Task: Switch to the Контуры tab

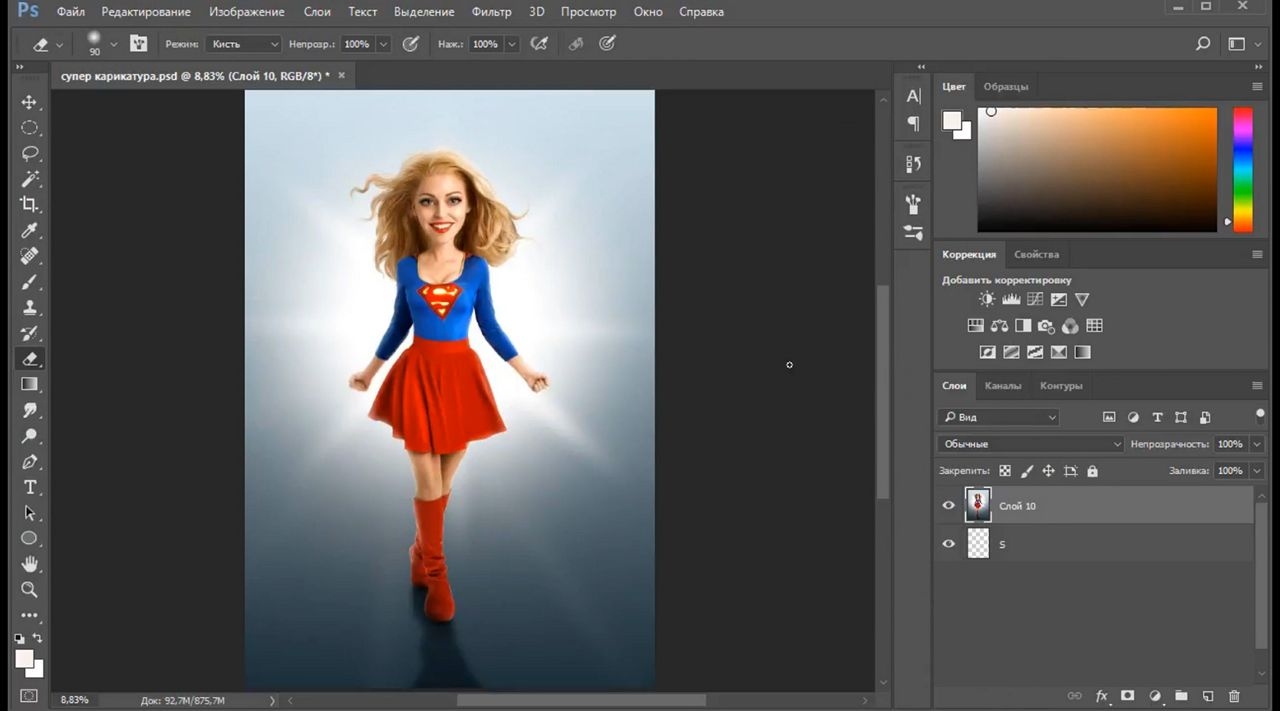Action: pos(1061,386)
